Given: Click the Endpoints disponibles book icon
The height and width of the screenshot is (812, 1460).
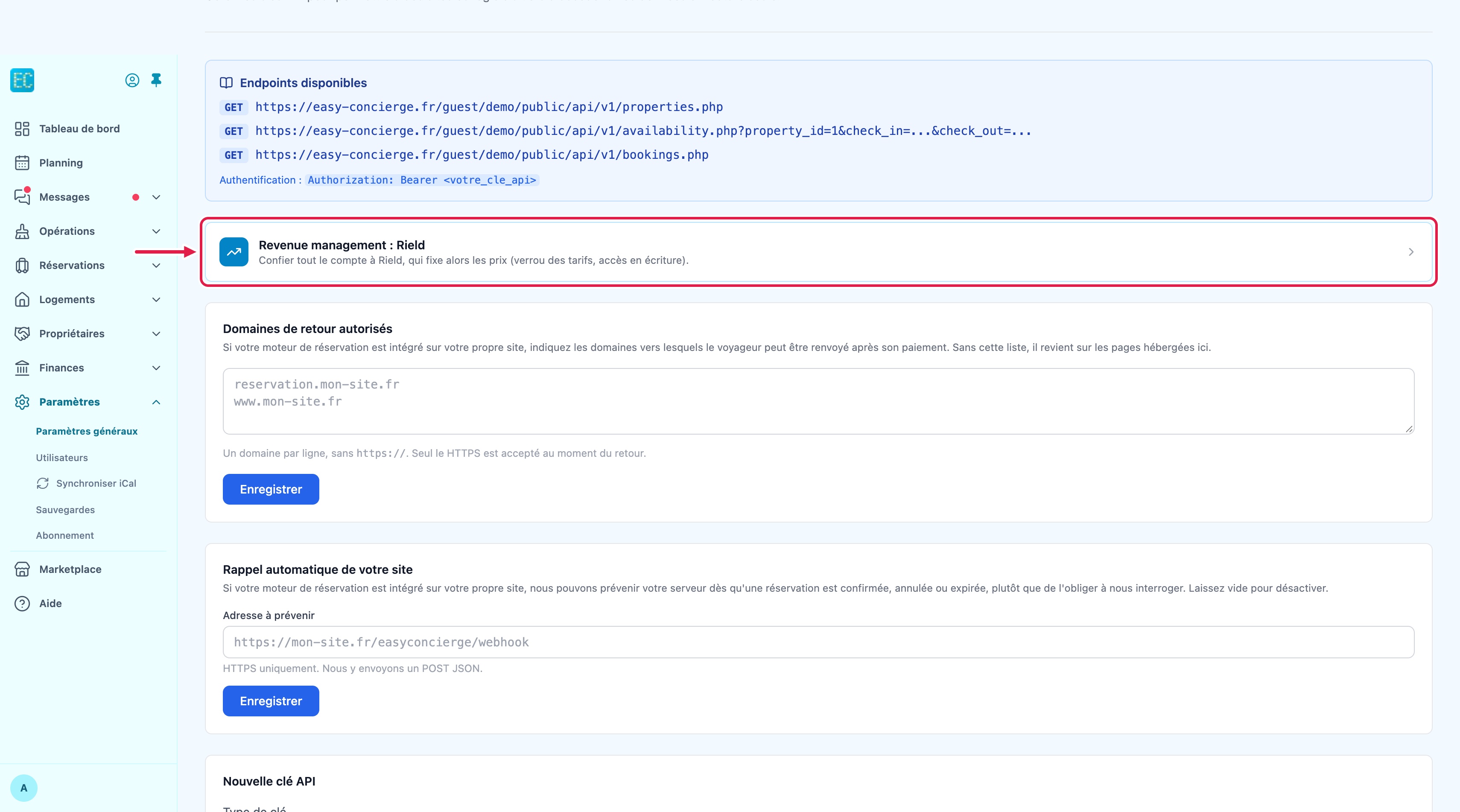Looking at the screenshot, I should coord(226,83).
